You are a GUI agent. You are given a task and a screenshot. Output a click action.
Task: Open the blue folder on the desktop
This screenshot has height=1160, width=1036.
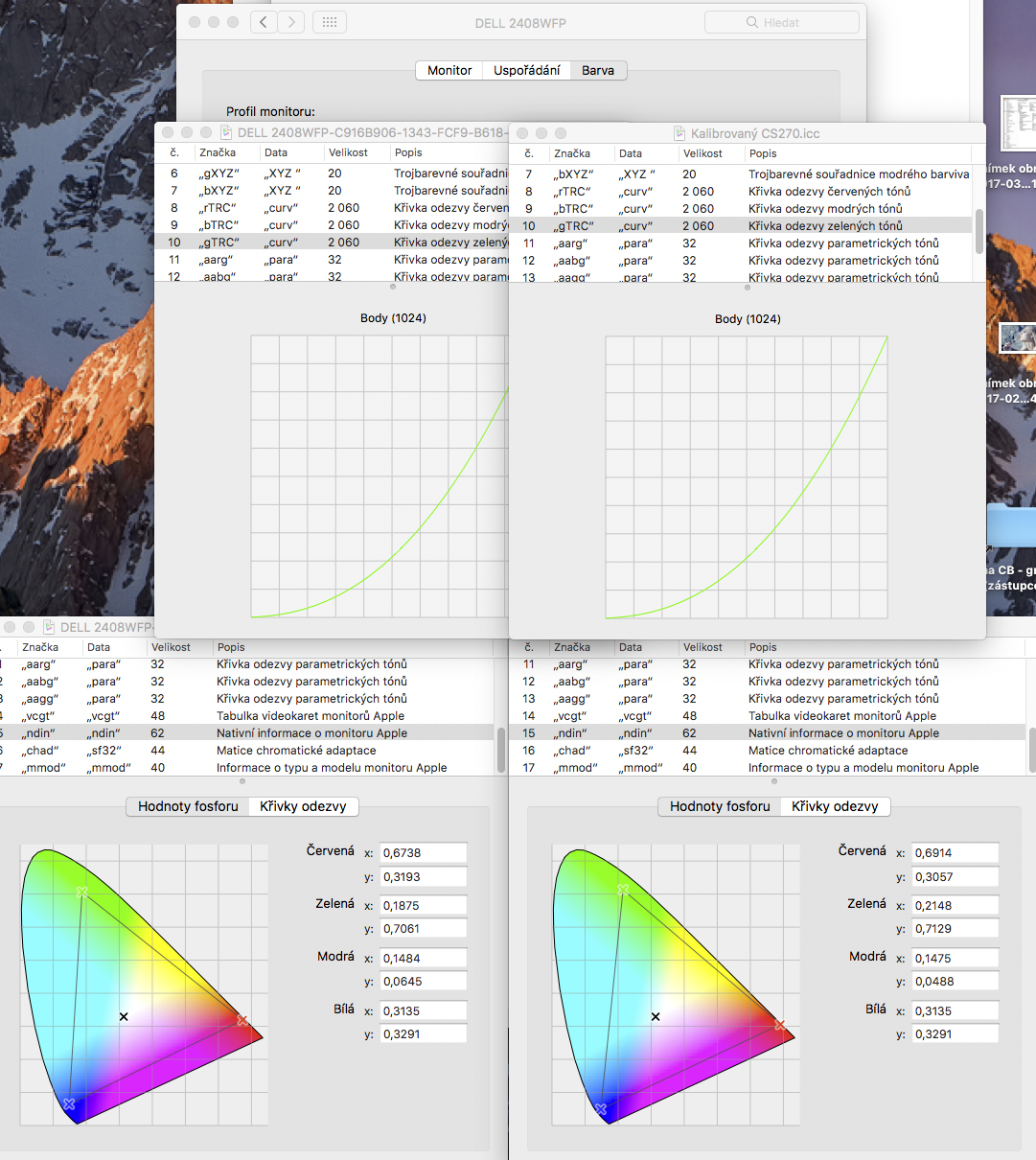(x=1012, y=525)
